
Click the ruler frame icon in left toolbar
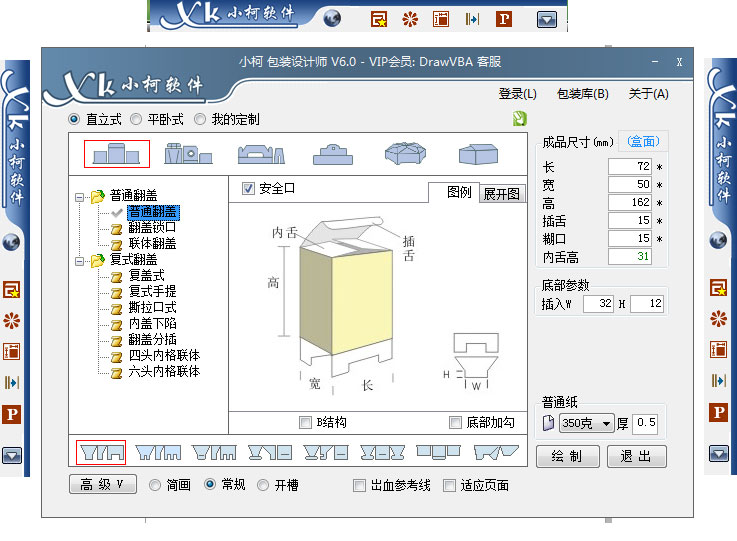(11, 352)
